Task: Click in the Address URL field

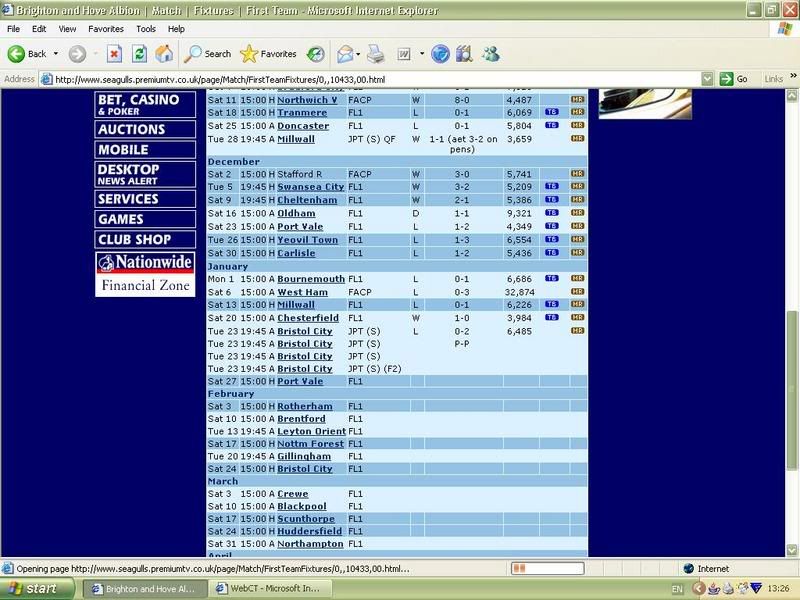Action: tap(372, 79)
